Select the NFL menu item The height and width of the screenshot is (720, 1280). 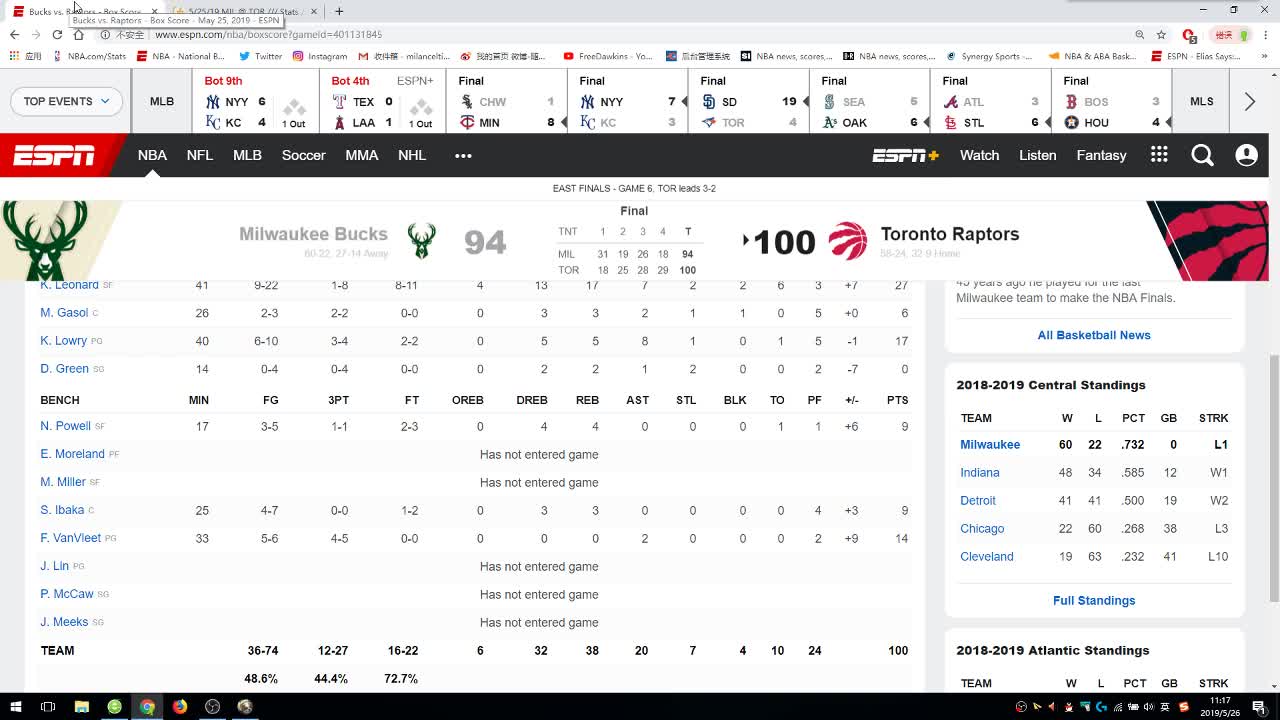pyautogui.click(x=200, y=155)
